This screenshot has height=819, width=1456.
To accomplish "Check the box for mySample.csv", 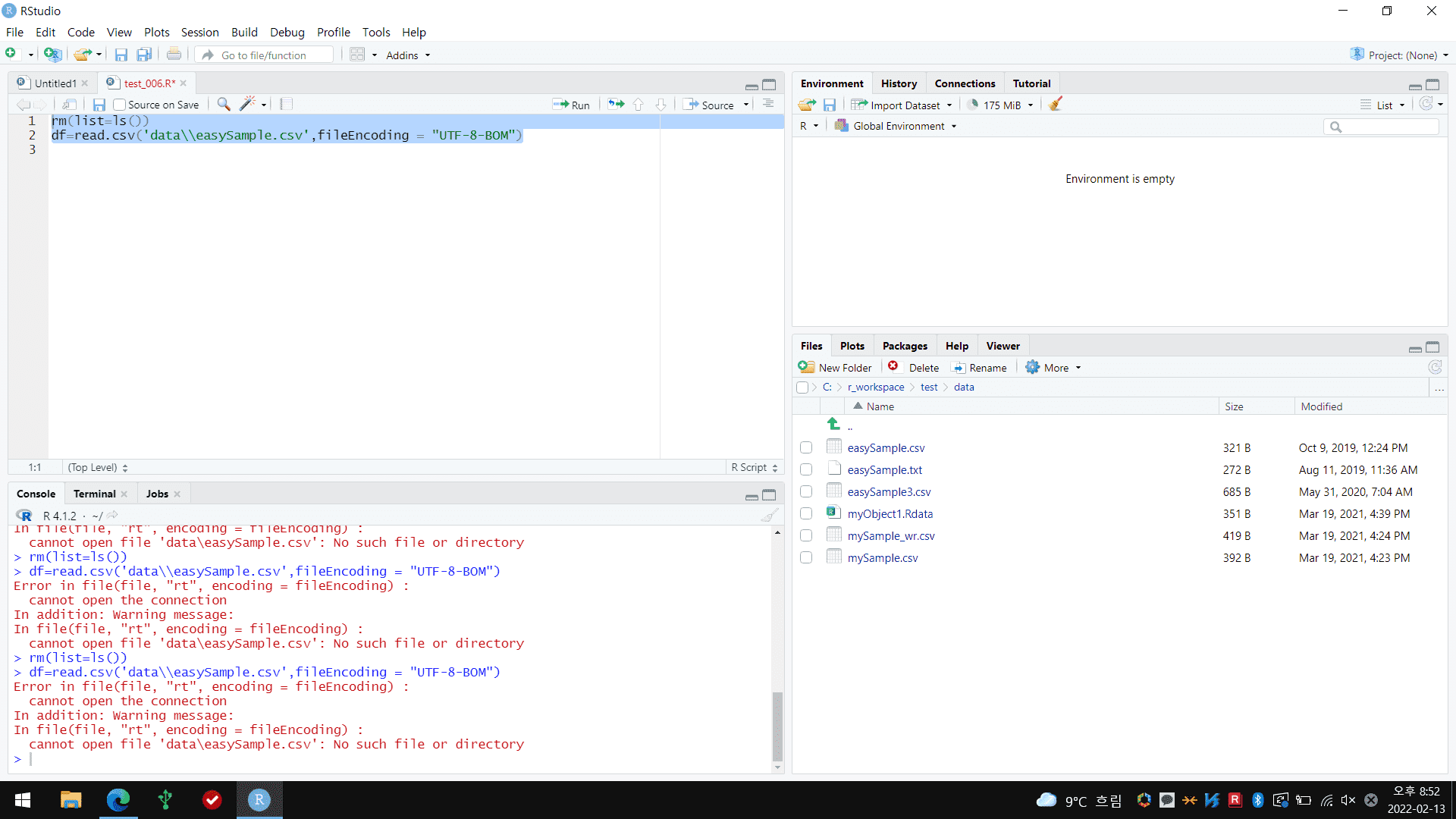I will (x=806, y=558).
